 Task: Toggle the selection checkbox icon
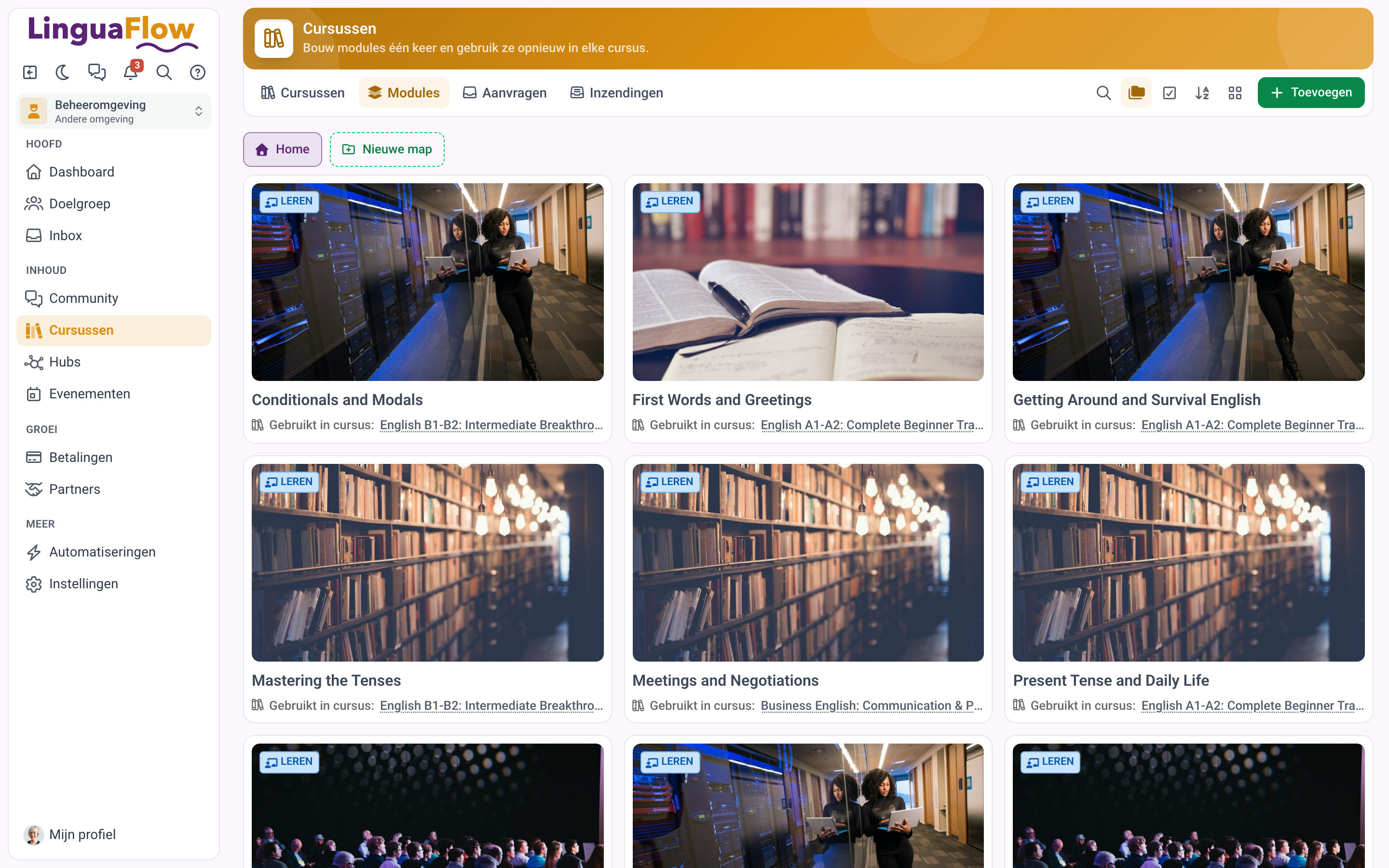pos(1169,93)
